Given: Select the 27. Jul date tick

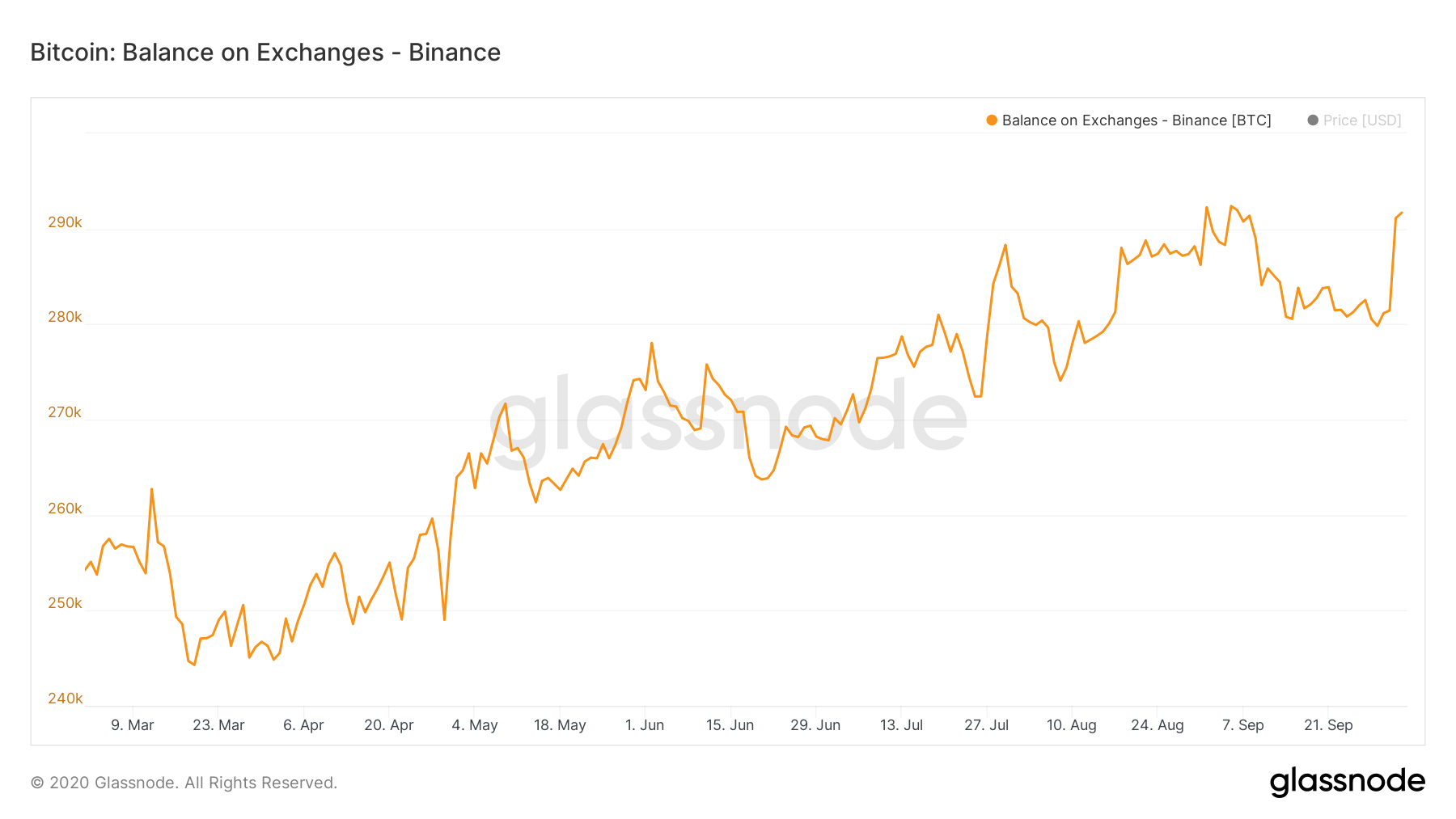Looking at the screenshot, I should tap(986, 725).
